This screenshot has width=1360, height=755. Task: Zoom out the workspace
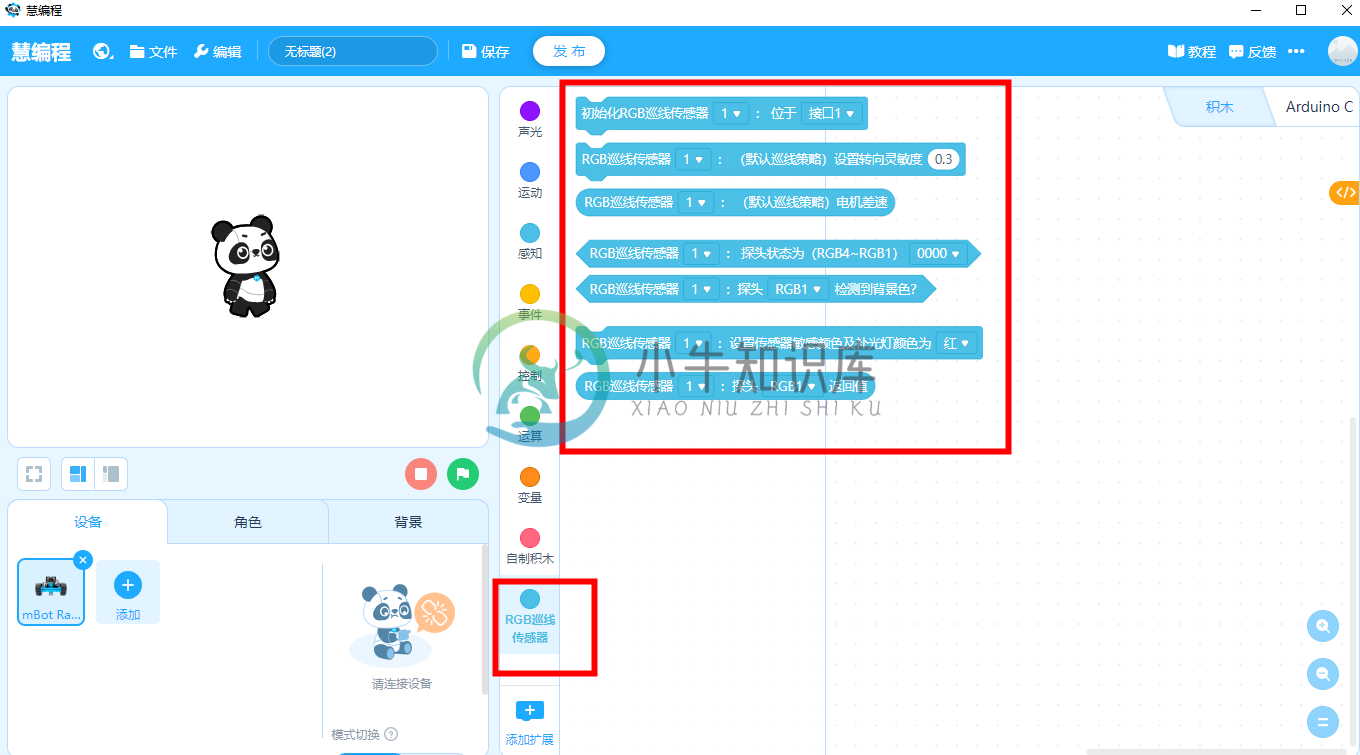1323,674
